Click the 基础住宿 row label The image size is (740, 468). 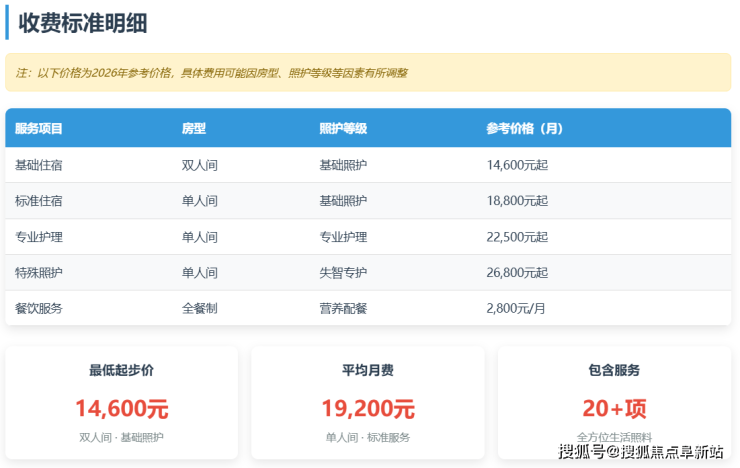(x=39, y=165)
